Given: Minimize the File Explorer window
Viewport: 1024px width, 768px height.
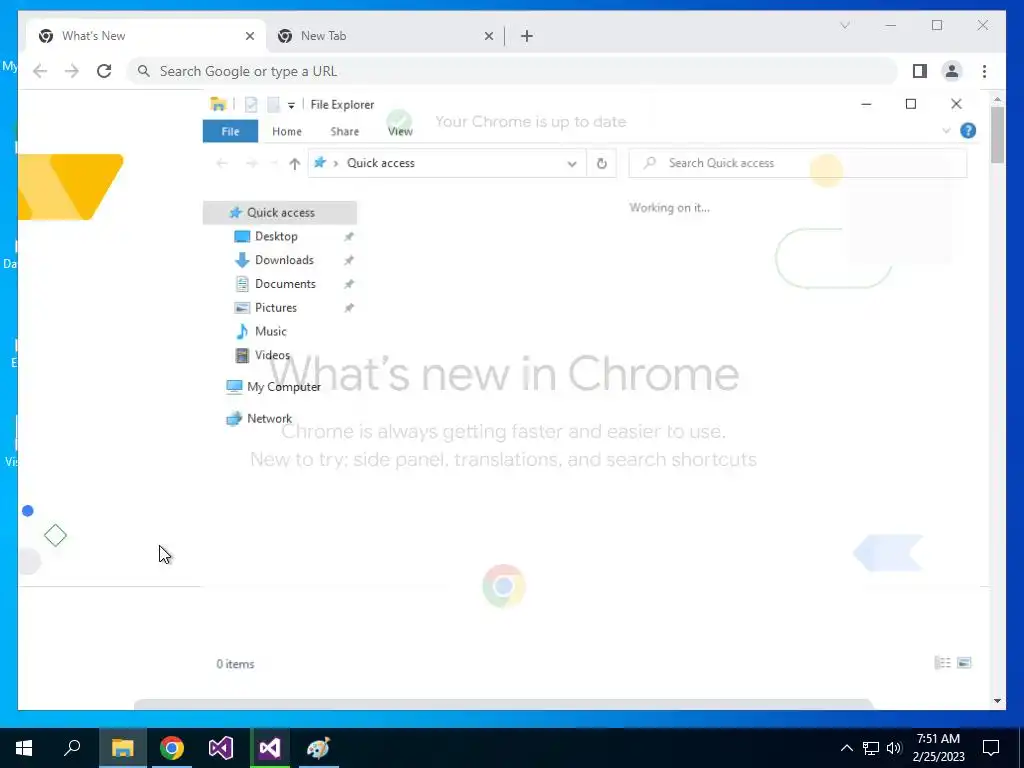Looking at the screenshot, I should click(866, 104).
